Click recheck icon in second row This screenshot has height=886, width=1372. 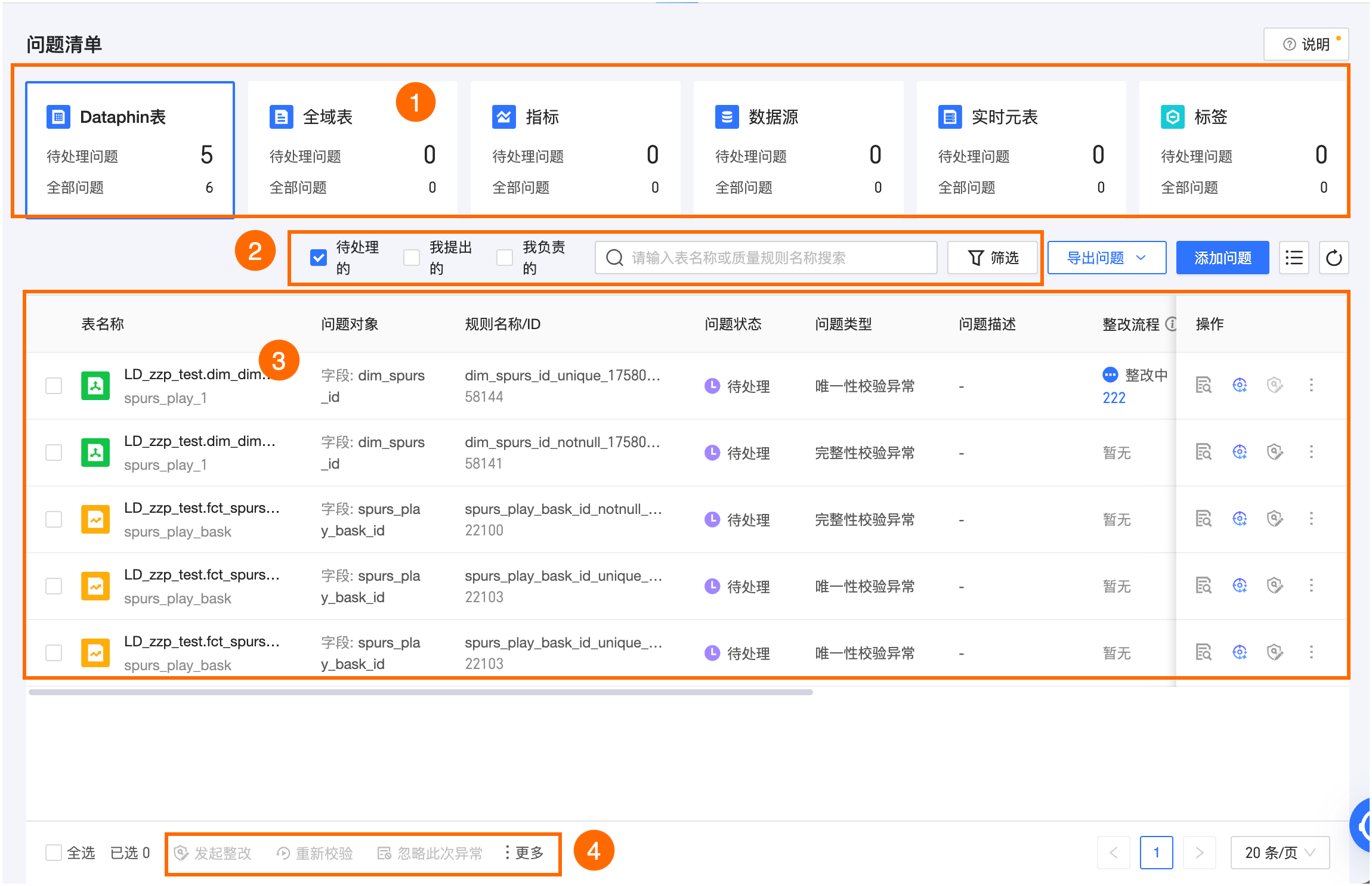tap(1240, 452)
